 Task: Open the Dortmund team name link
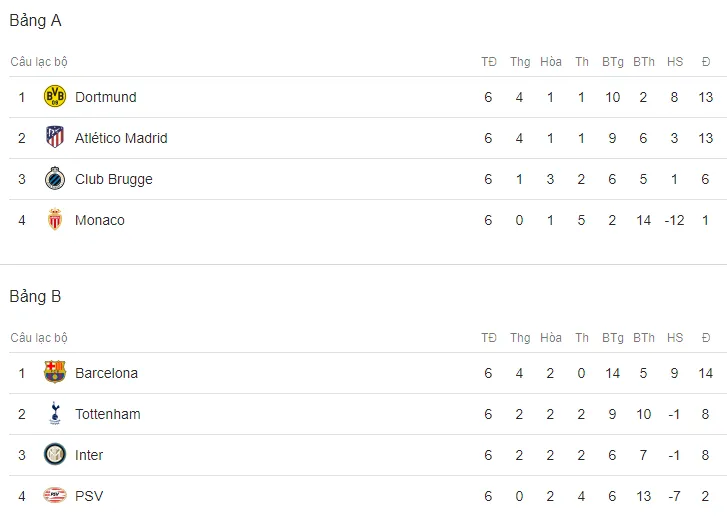point(106,97)
